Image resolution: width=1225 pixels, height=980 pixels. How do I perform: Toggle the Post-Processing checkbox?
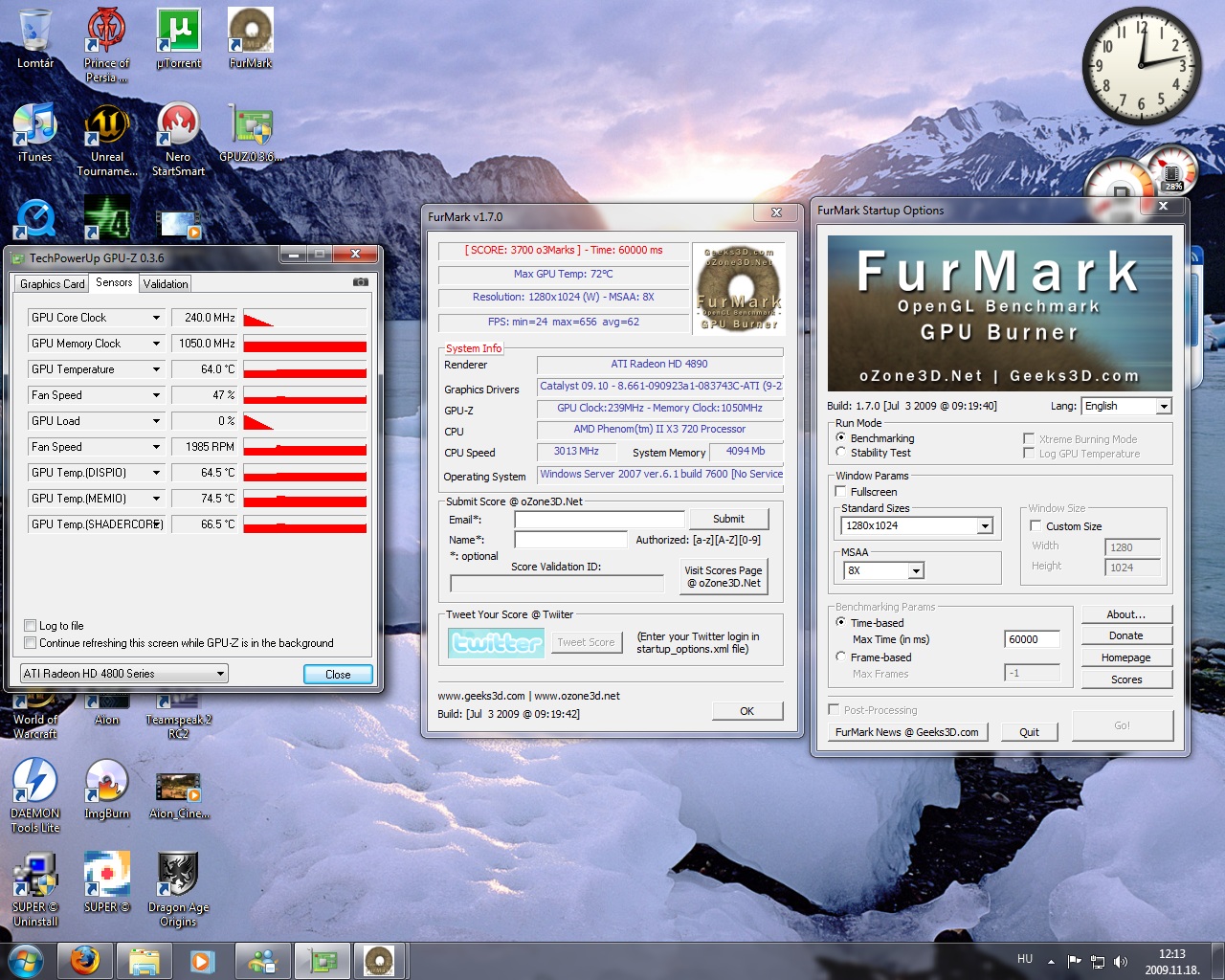click(x=834, y=709)
